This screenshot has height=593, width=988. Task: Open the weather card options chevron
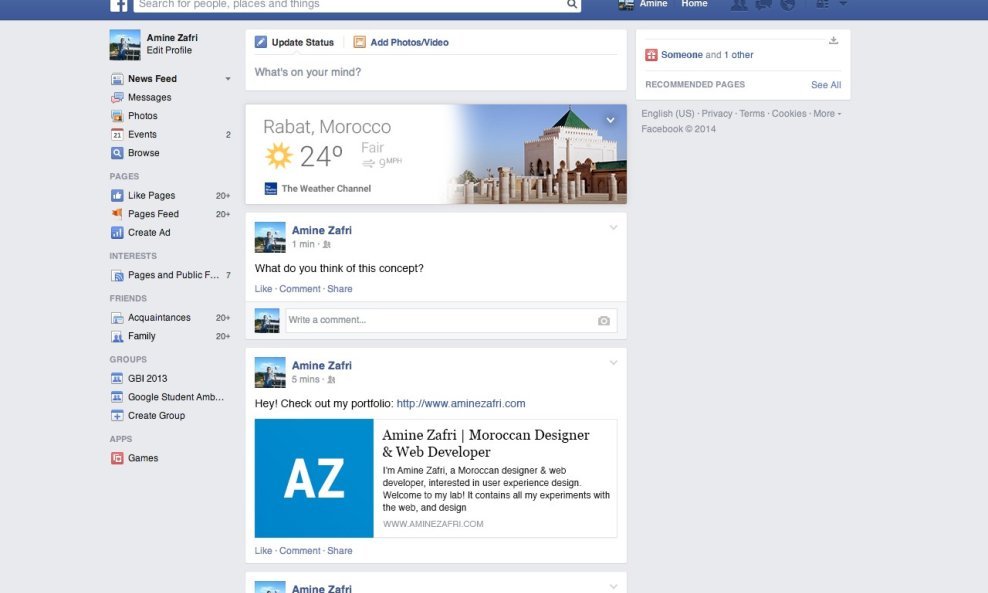click(x=610, y=120)
